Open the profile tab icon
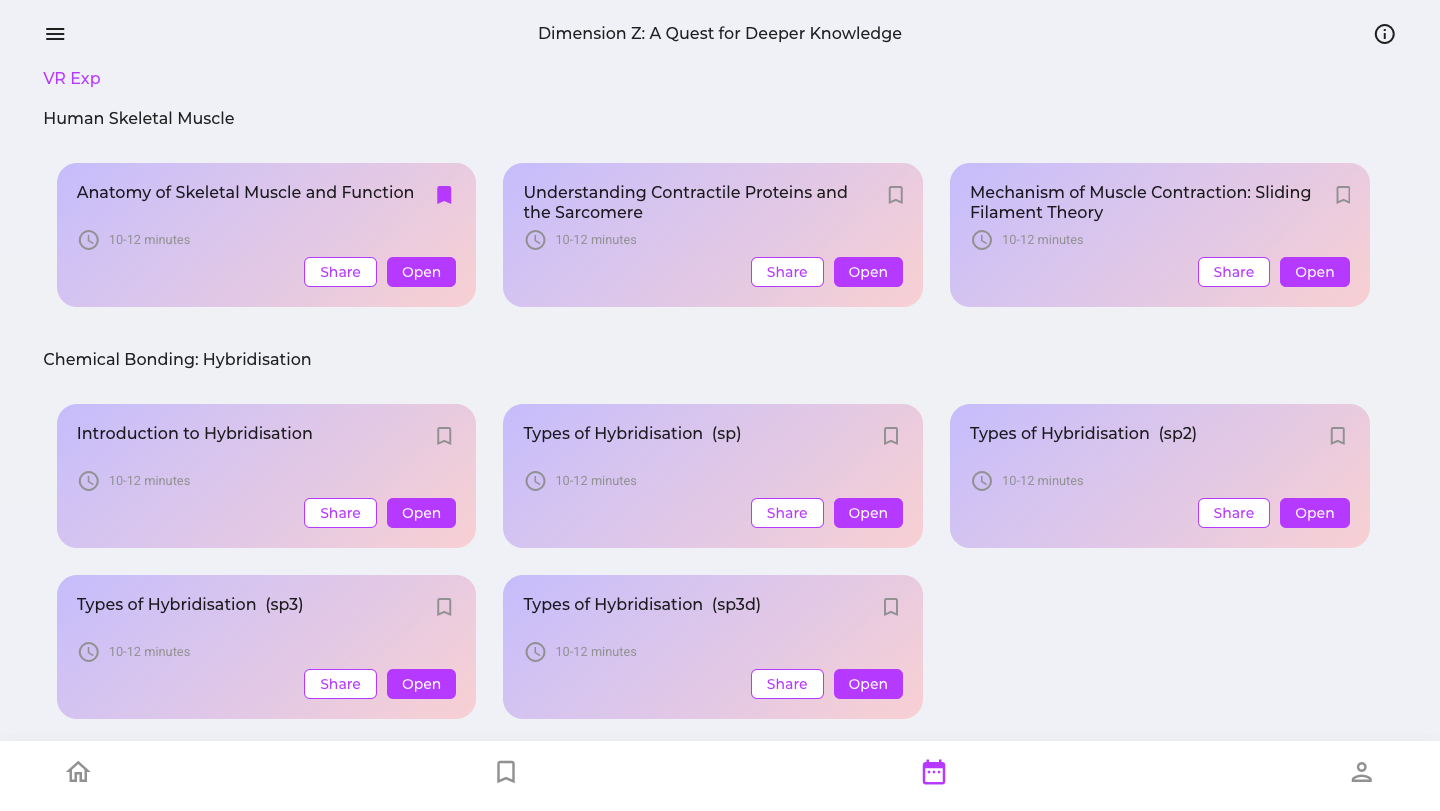 [x=1361, y=772]
